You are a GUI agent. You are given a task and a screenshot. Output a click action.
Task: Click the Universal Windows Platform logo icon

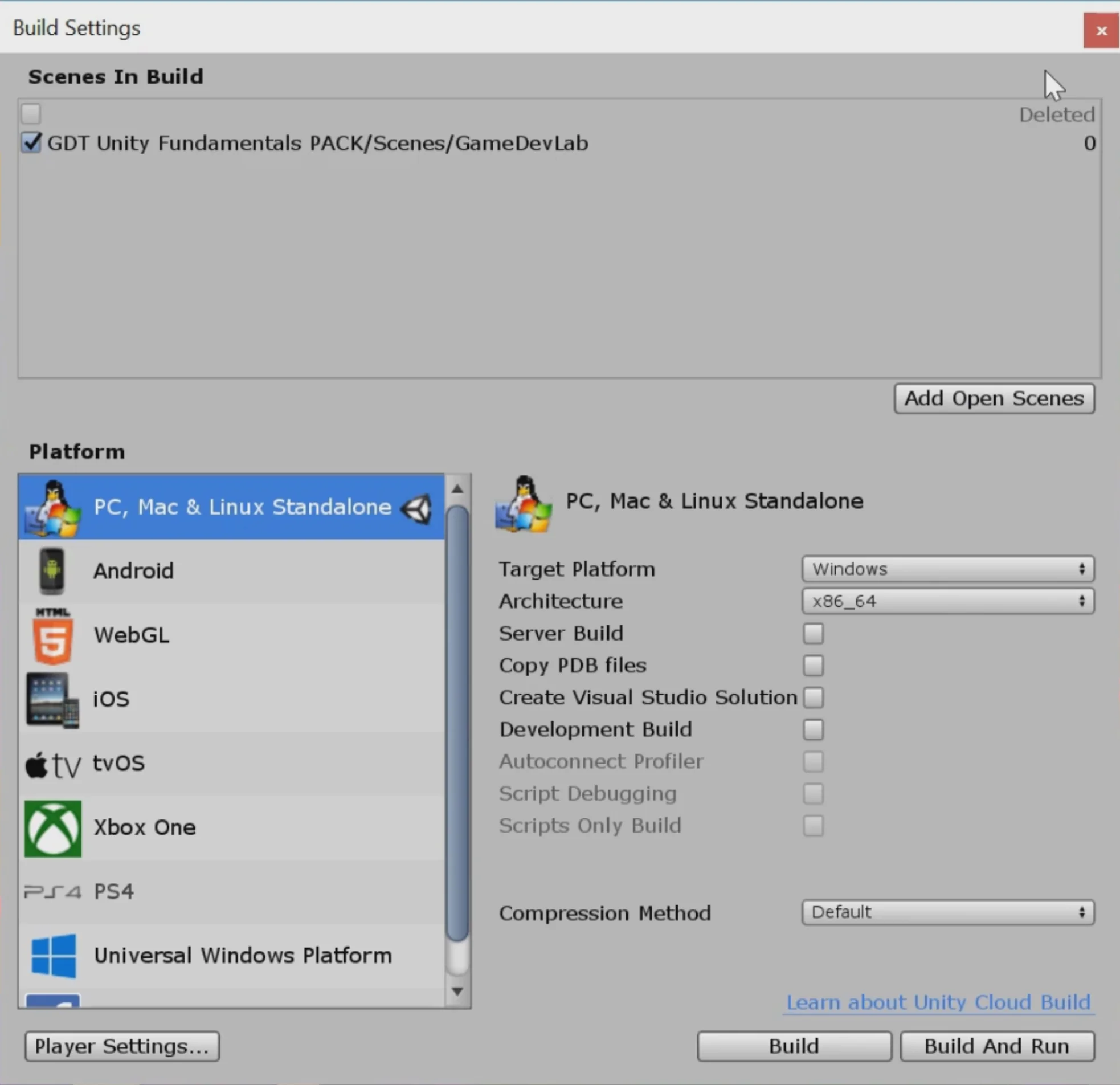click(x=53, y=956)
